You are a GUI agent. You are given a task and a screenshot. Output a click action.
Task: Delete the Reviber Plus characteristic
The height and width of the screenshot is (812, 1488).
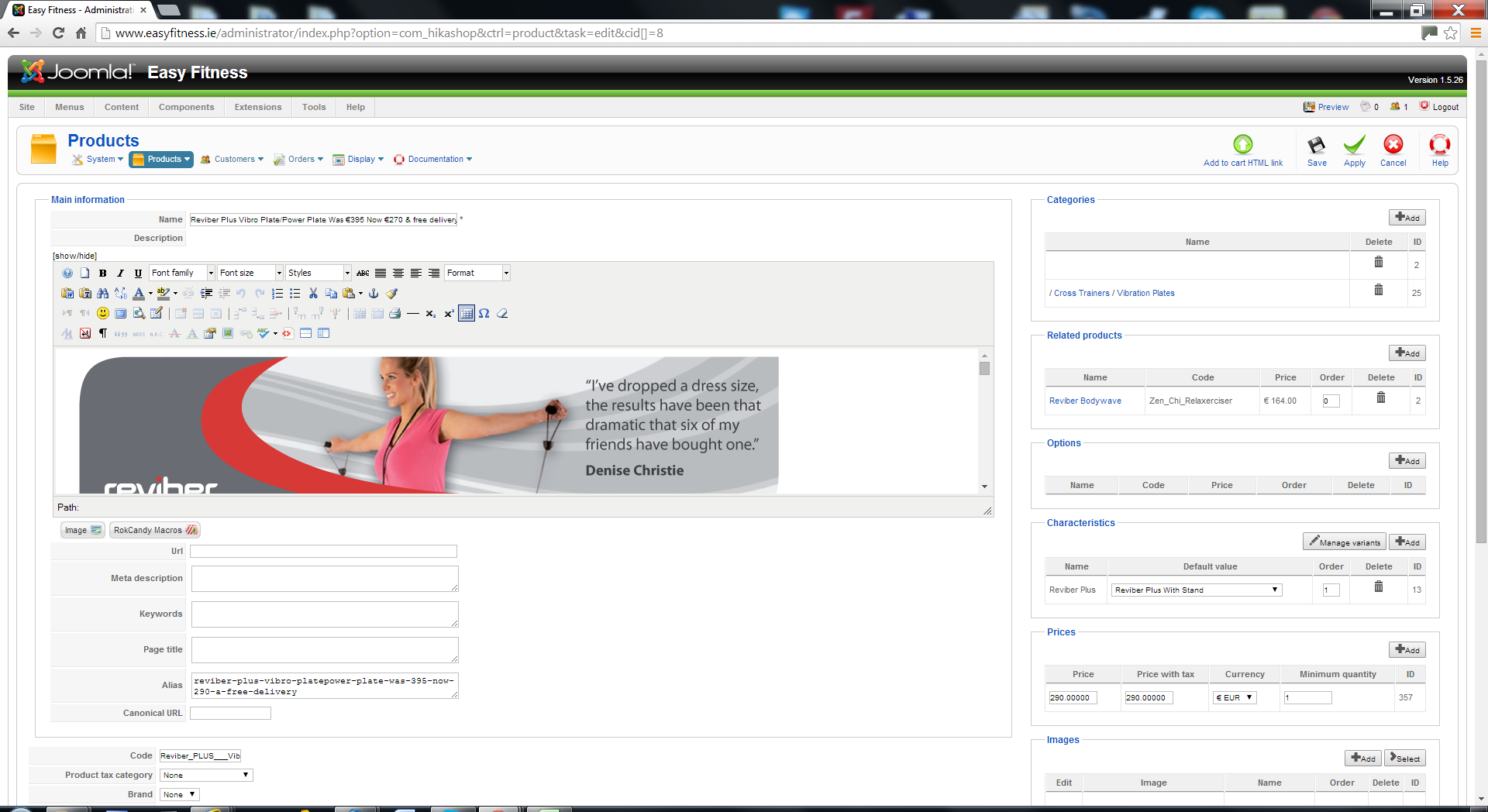click(1379, 587)
